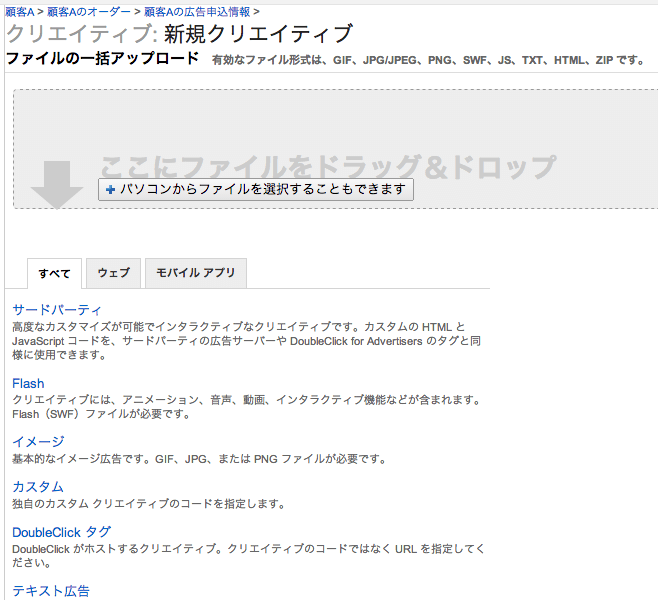Viewport: 658px width, 600px height.
Task: Click the テキスト広告 link
Action: tap(51, 591)
